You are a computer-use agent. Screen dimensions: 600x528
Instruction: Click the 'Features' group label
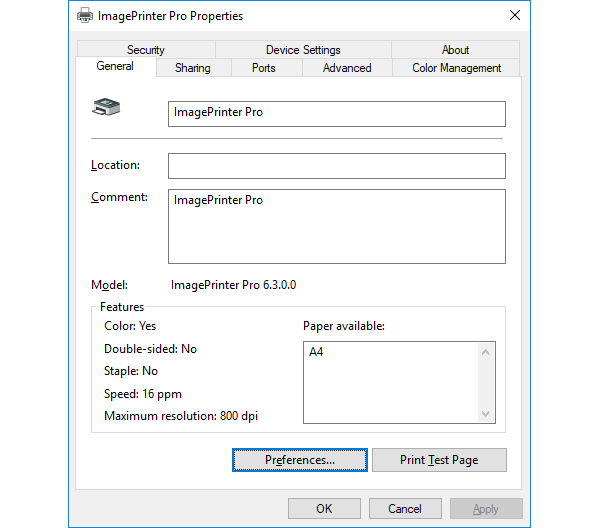click(x=122, y=307)
